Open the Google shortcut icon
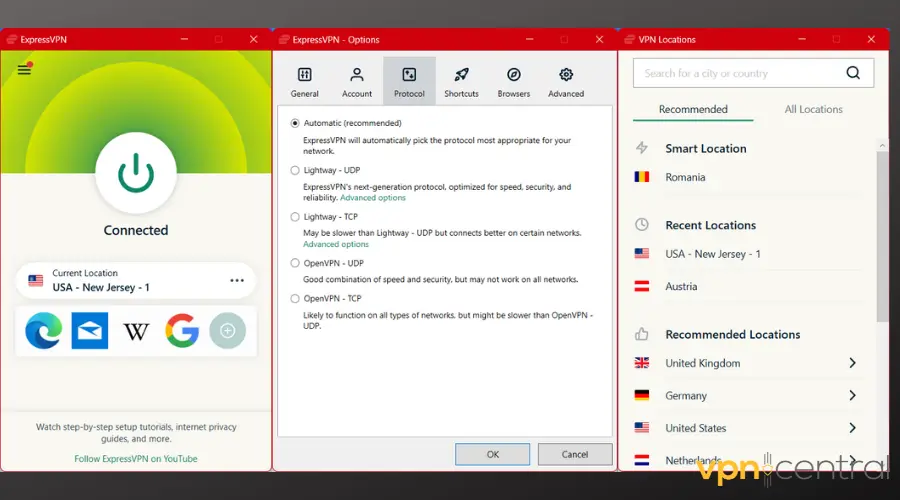The width and height of the screenshot is (900, 500). click(x=182, y=330)
